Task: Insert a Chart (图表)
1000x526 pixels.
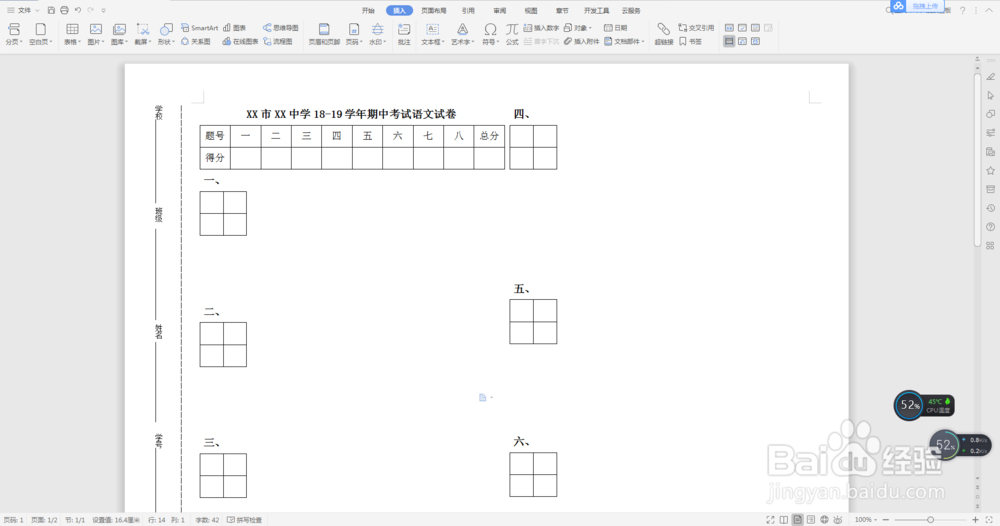Action: tap(235, 28)
